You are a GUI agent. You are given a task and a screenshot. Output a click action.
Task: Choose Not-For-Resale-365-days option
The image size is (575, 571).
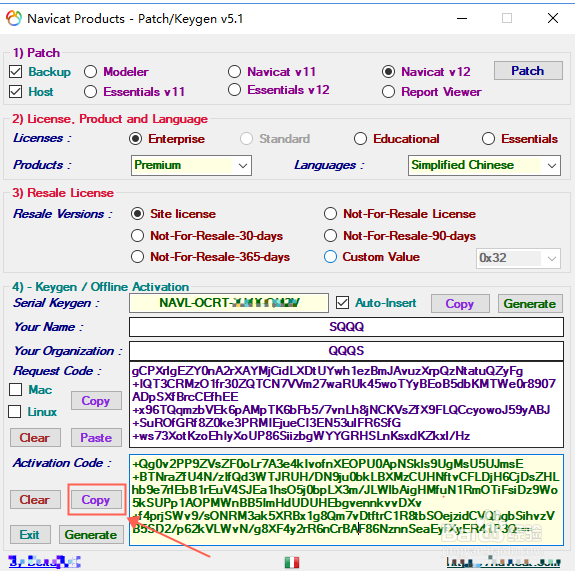(138, 257)
